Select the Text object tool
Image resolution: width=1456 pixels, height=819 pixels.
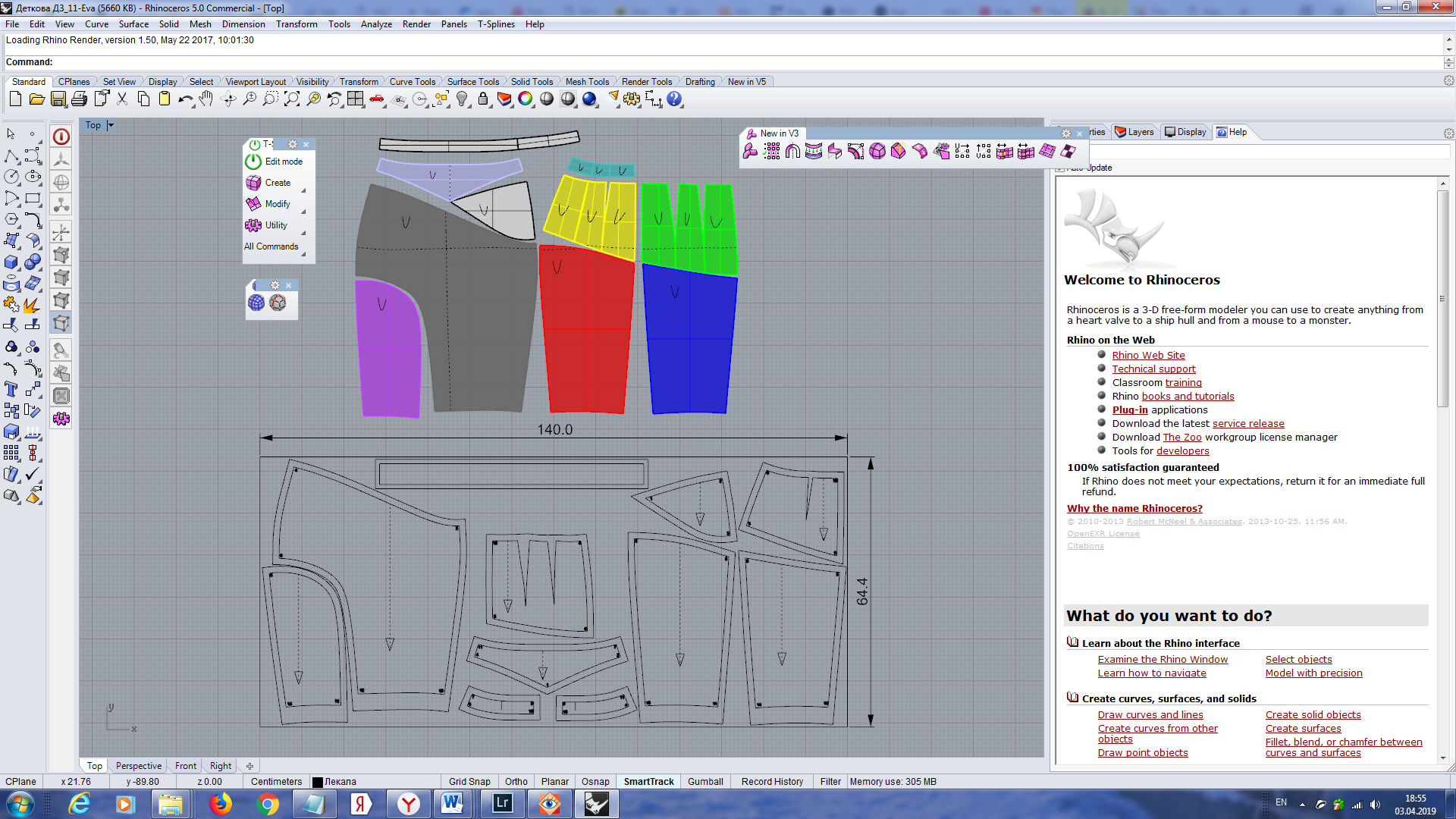tap(11, 389)
